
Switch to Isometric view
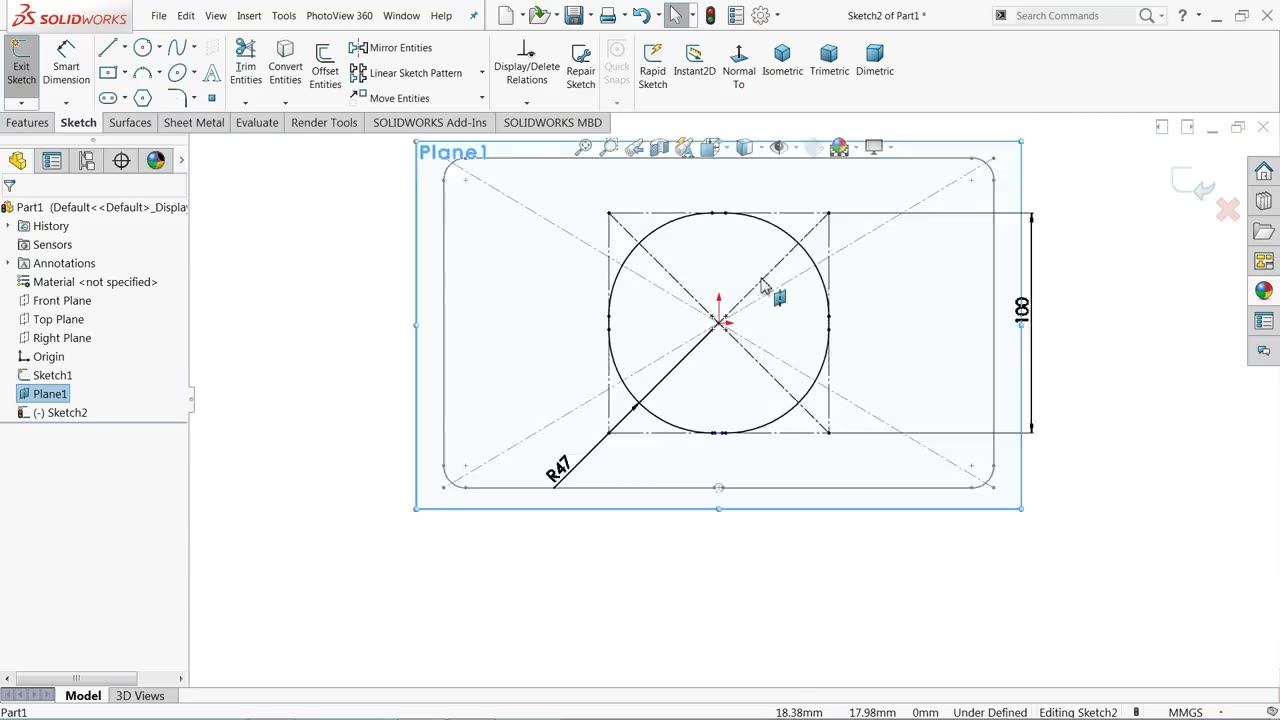782,60
